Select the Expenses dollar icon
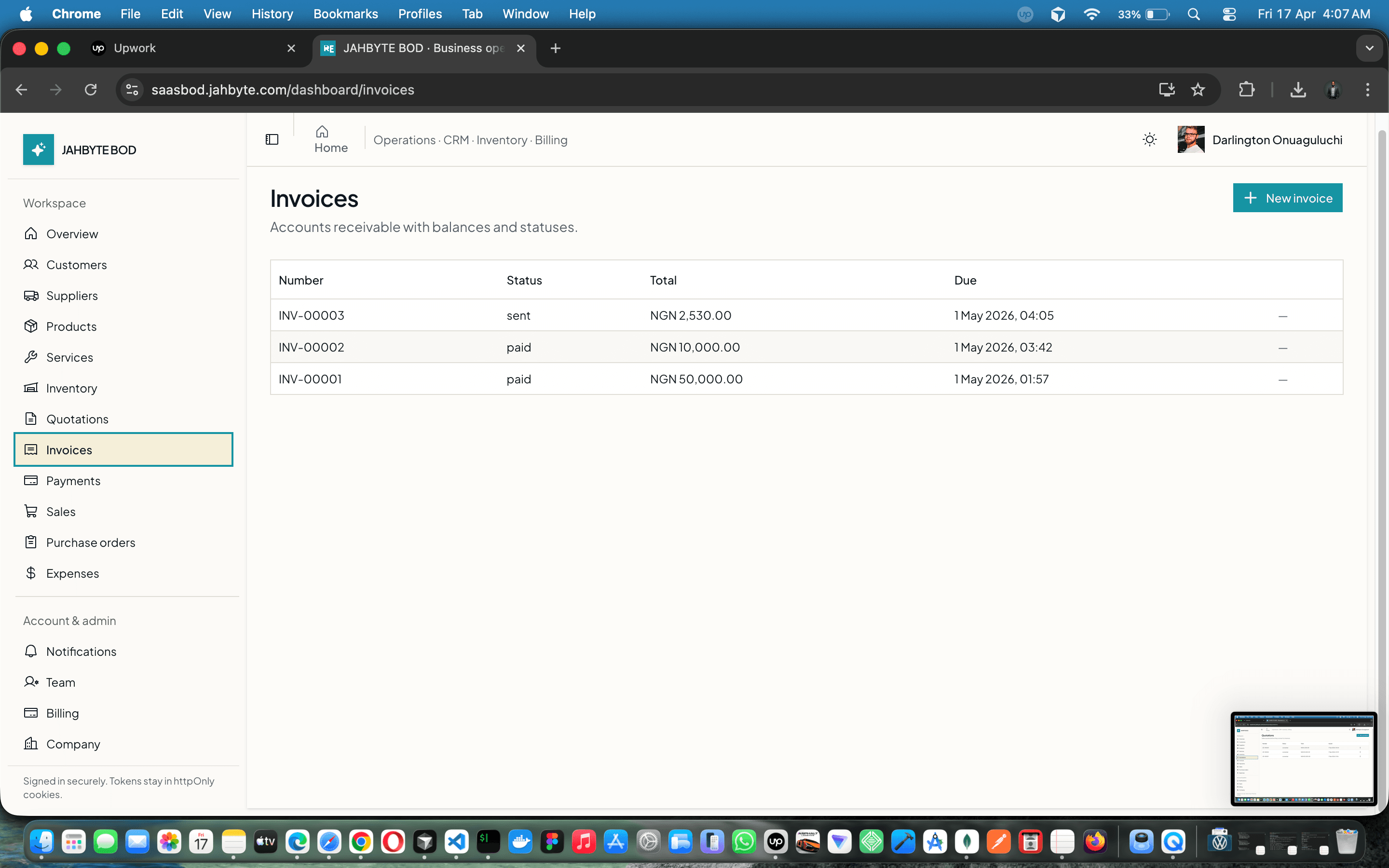1389x868 pixels. click(31, 572)
